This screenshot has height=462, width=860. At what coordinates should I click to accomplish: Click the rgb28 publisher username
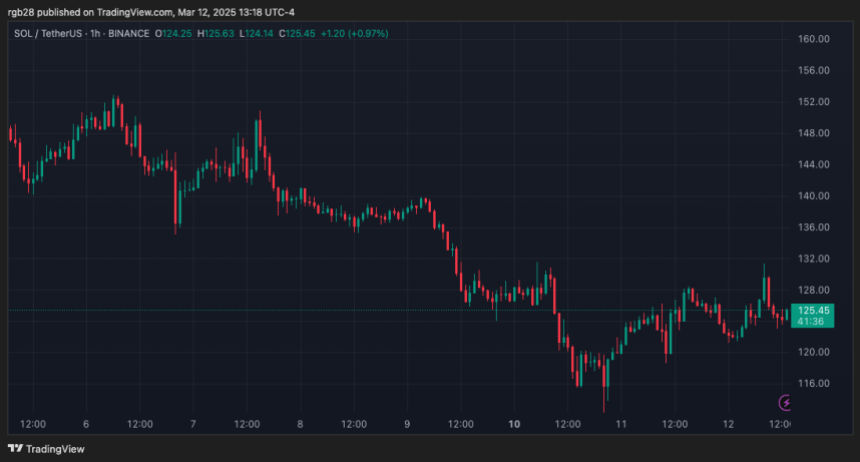coord(20,12)
